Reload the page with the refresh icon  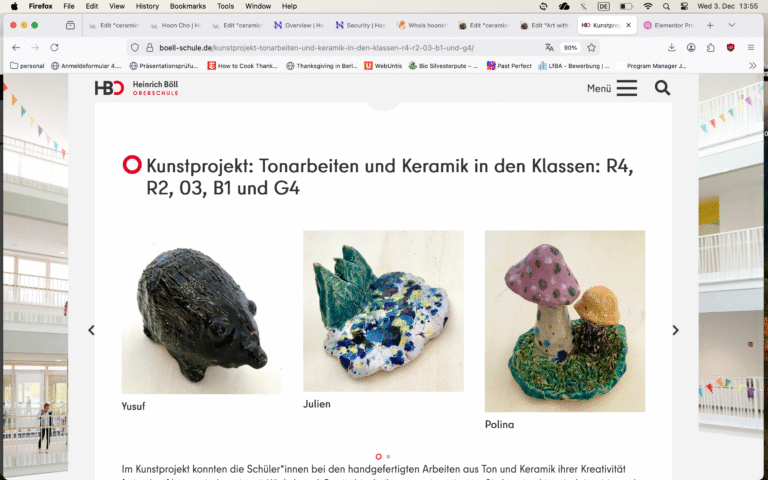54,48
